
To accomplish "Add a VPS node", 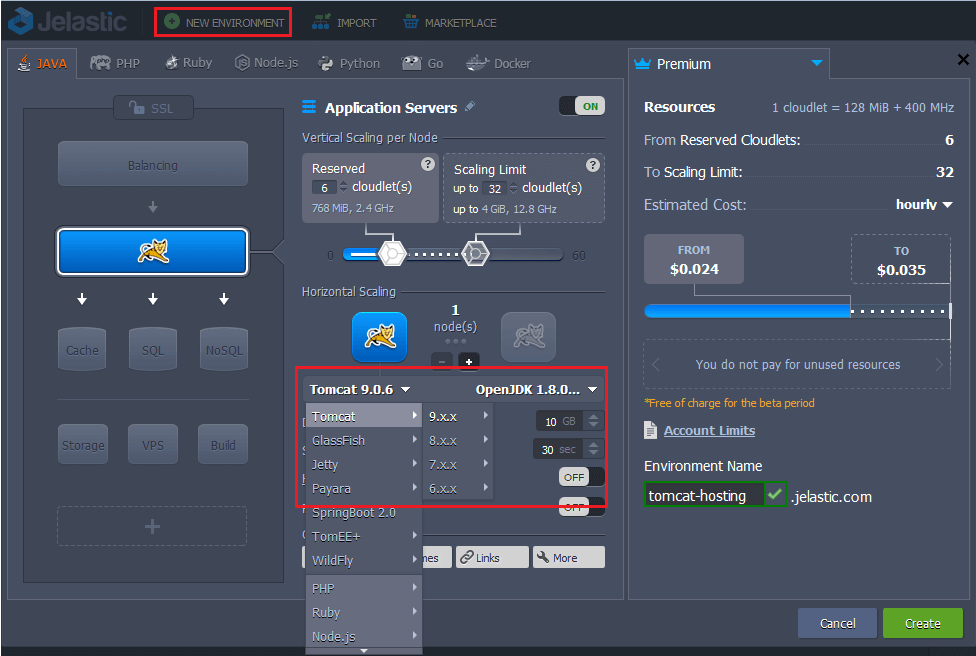I will click(x=153, y=444).
